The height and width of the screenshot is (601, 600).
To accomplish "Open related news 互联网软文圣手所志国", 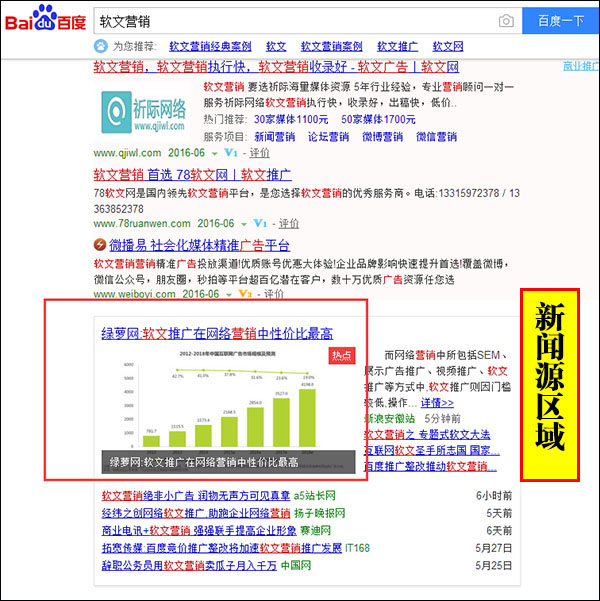I will coord(432,451).
